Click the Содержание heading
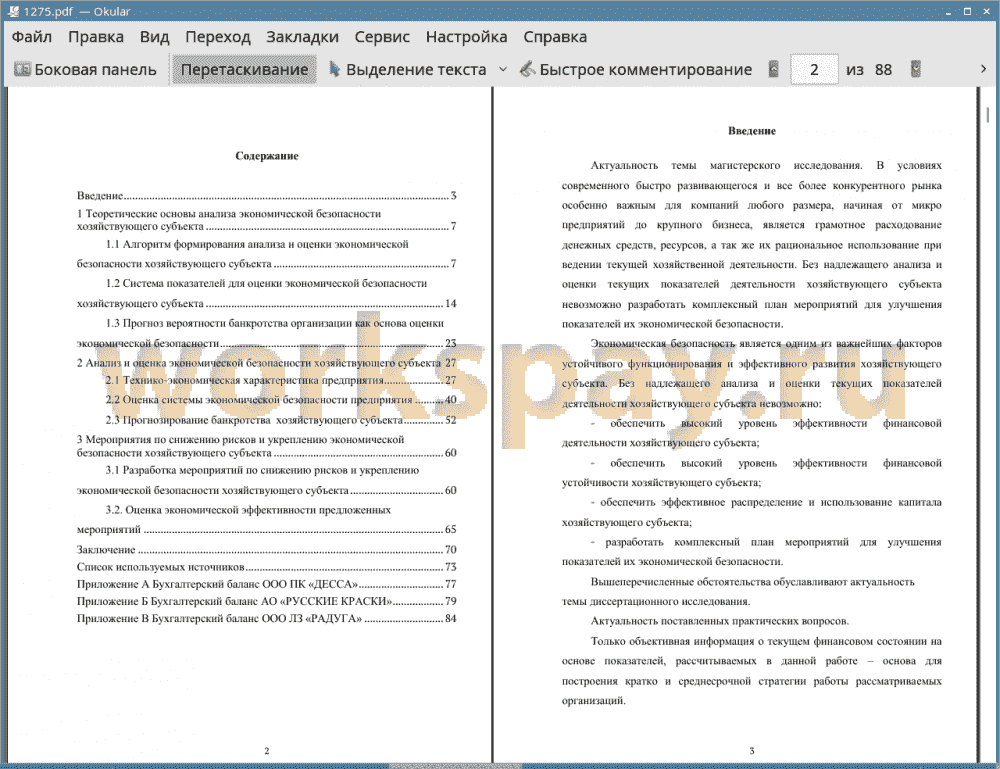This screenshot has width=1000, height=769. pos(267,156)
